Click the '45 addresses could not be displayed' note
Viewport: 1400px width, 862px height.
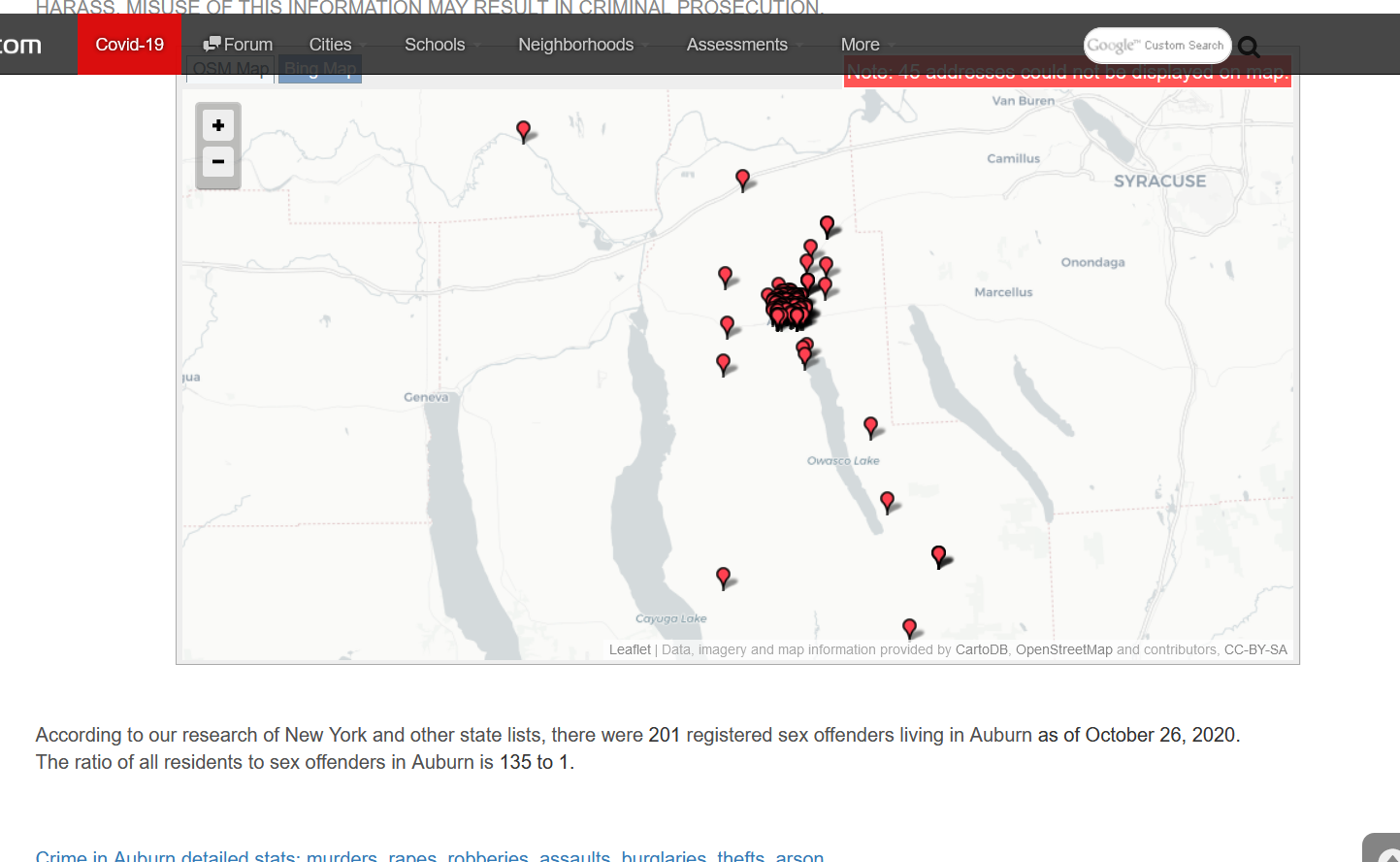1067,72
